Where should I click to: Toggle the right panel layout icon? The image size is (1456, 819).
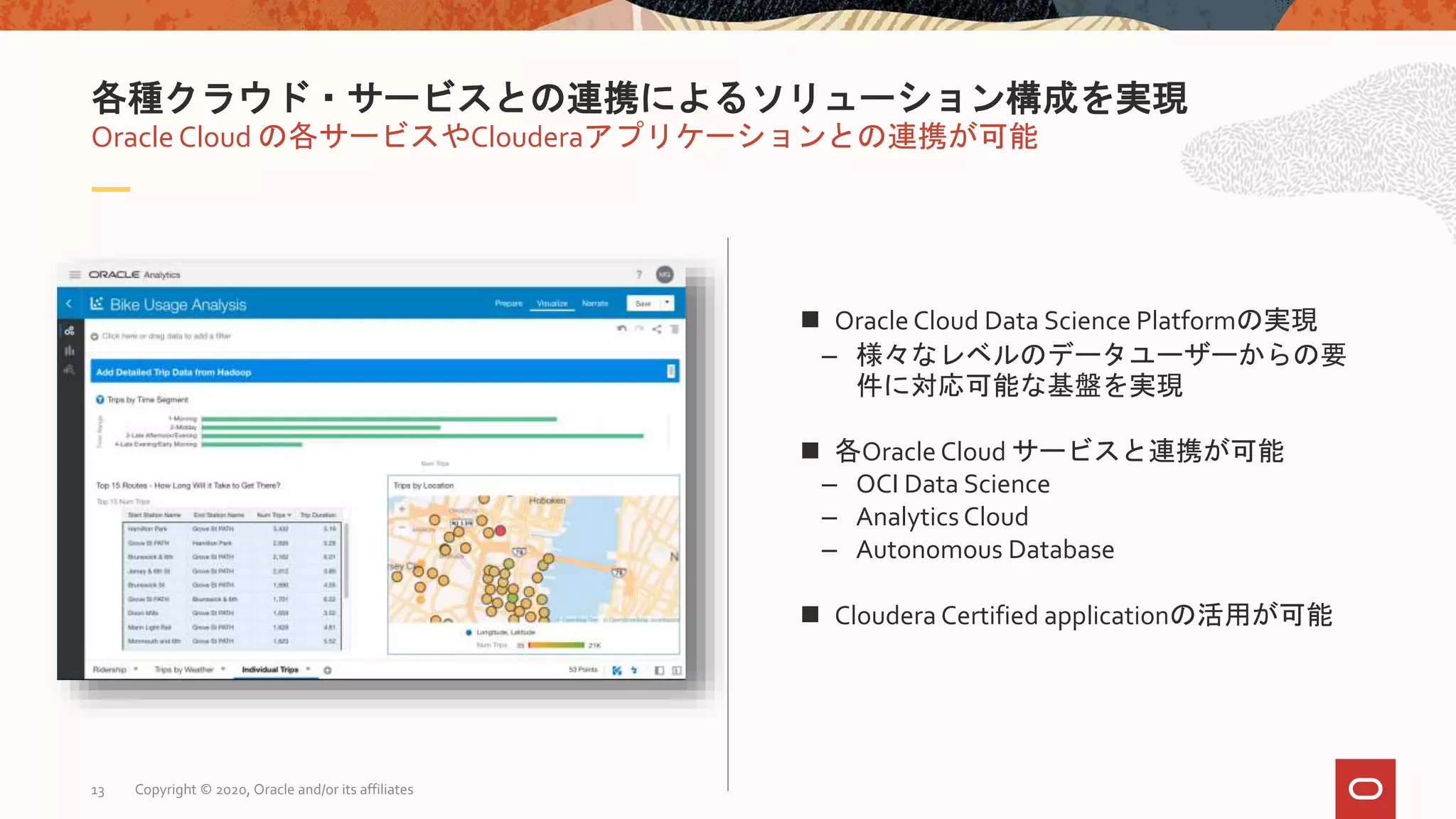pos(676,670)
